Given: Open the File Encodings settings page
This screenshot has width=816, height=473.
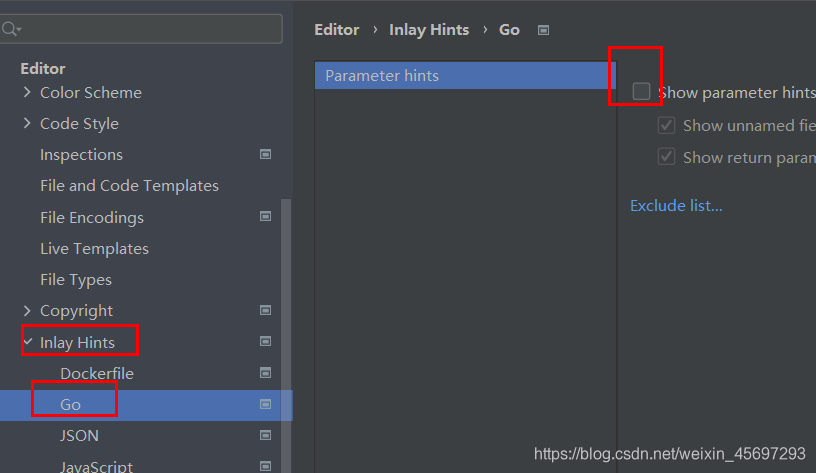Looking at the screenshot, I should [x=92, y=218].
